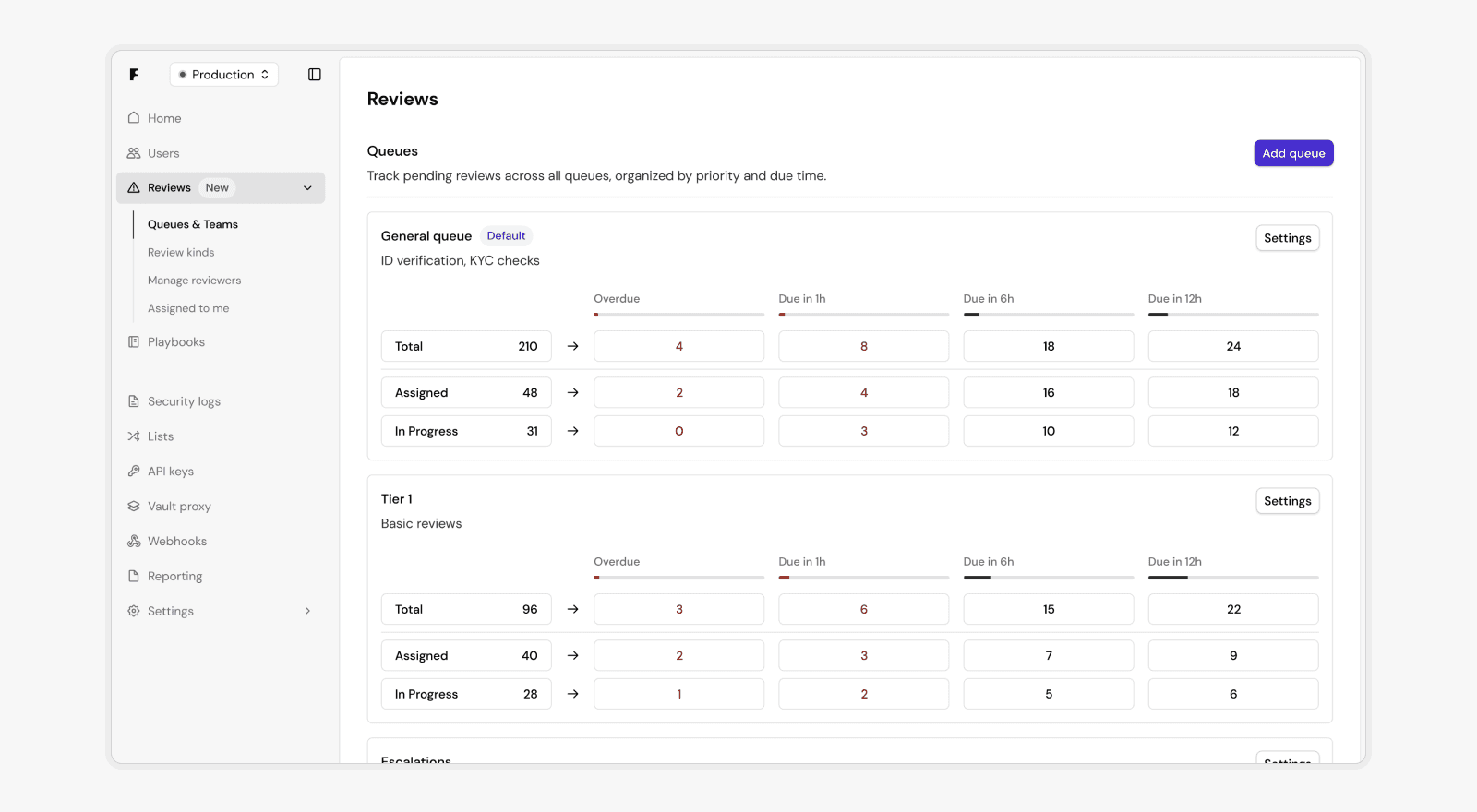
Task: Open Tier 1 queue Settings button
Action: click(1287, 501)
